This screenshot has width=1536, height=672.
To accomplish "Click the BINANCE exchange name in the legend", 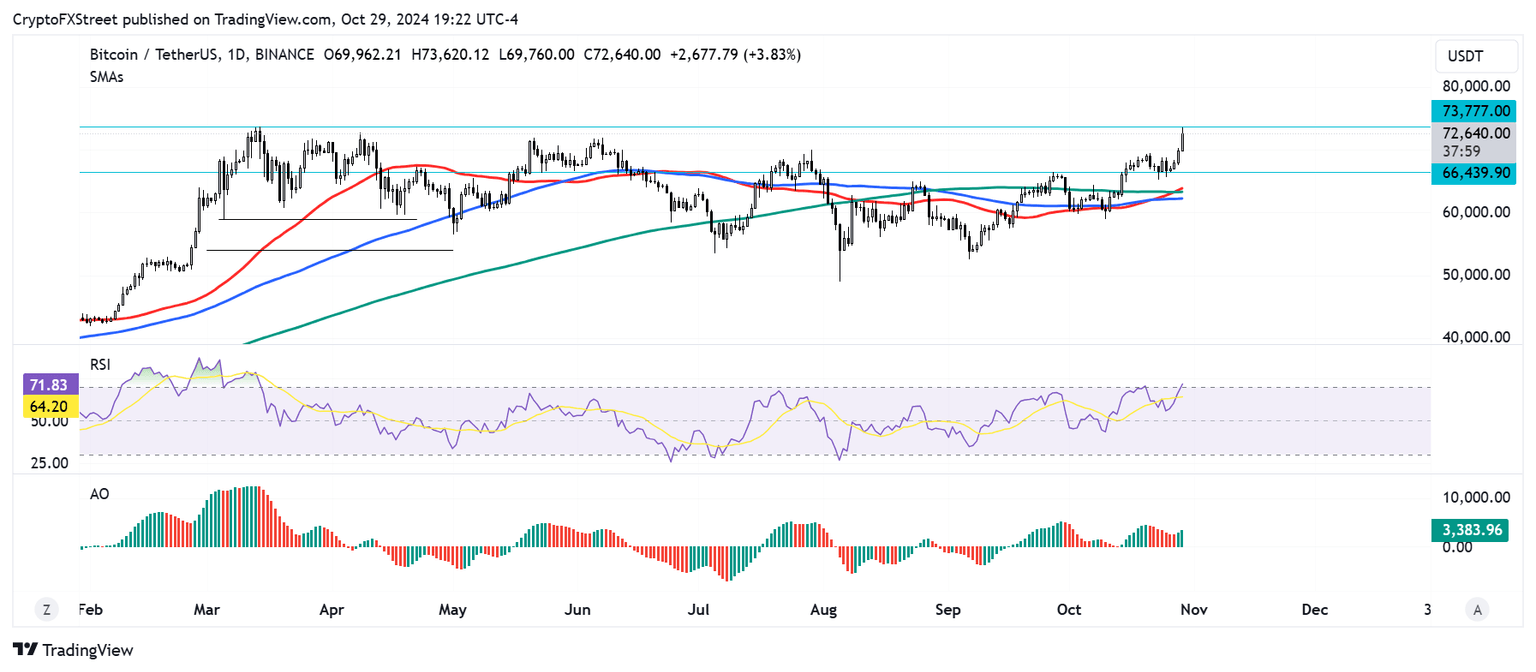I will 283,55.
